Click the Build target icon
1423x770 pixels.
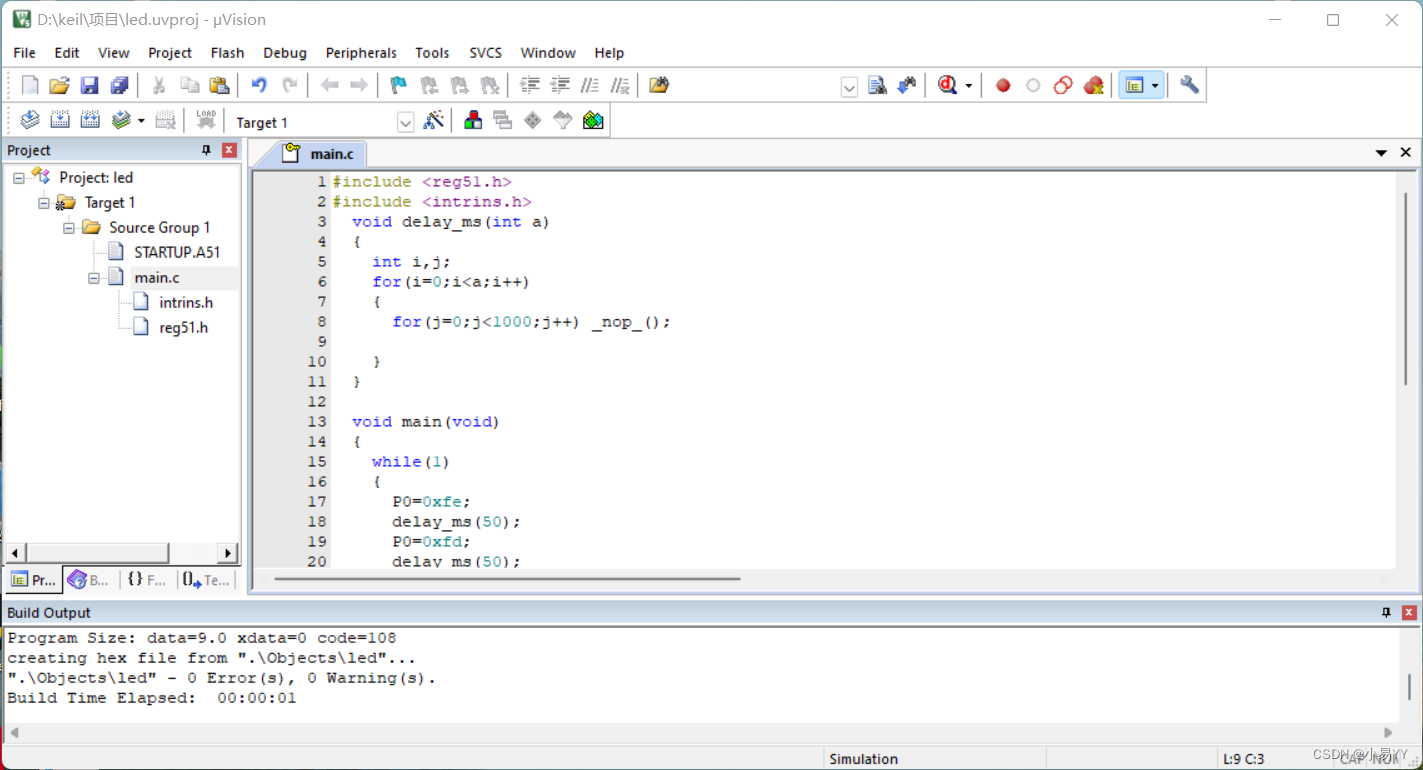click(60, 121)
